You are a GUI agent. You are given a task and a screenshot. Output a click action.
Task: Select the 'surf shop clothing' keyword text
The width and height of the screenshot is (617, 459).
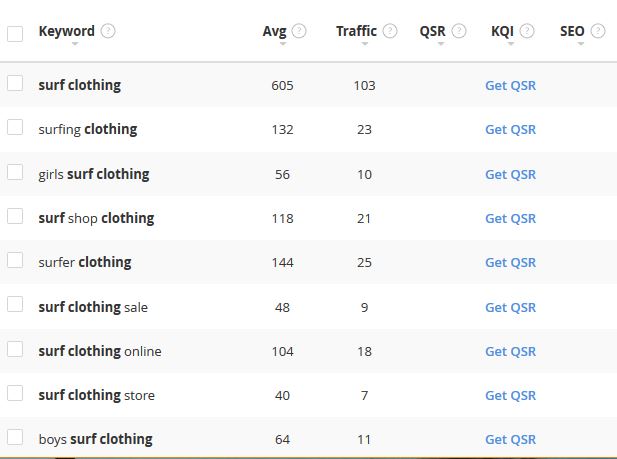(x=96, y=218)
